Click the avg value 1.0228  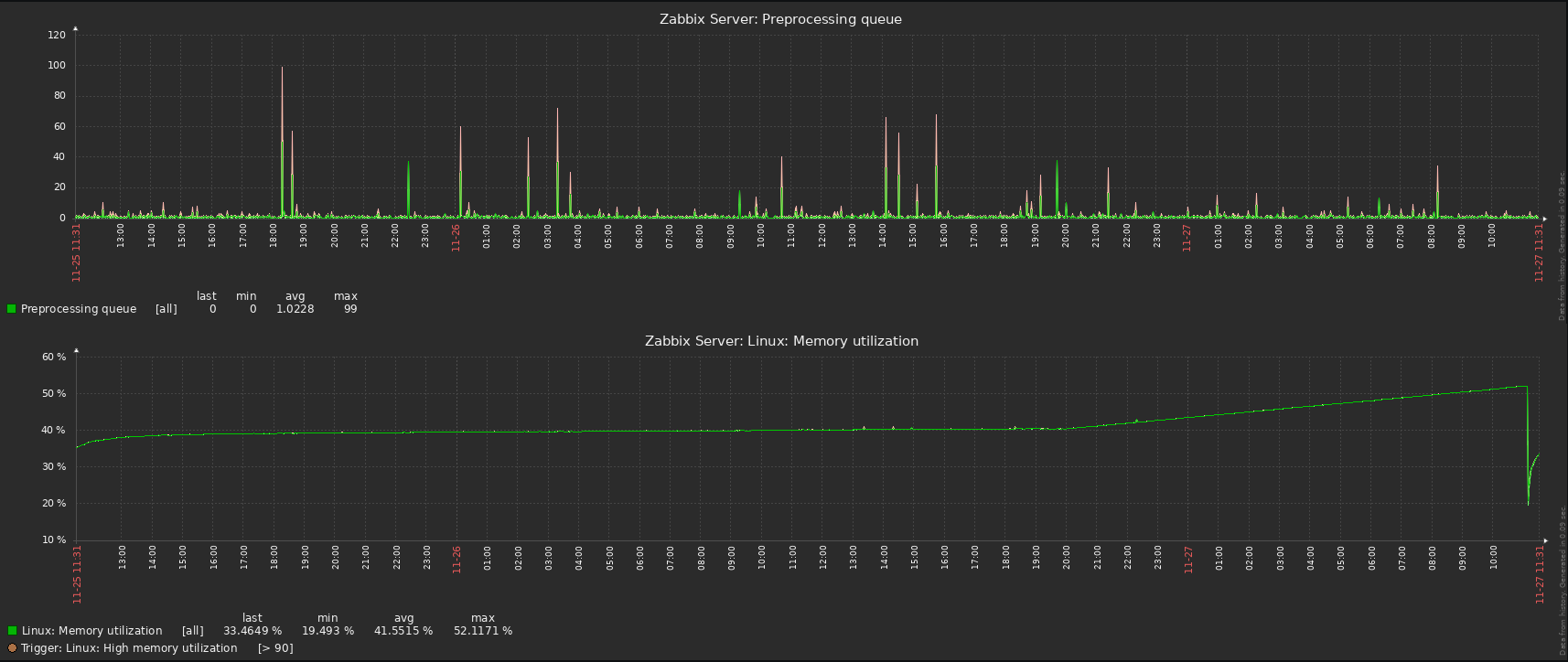295,309
